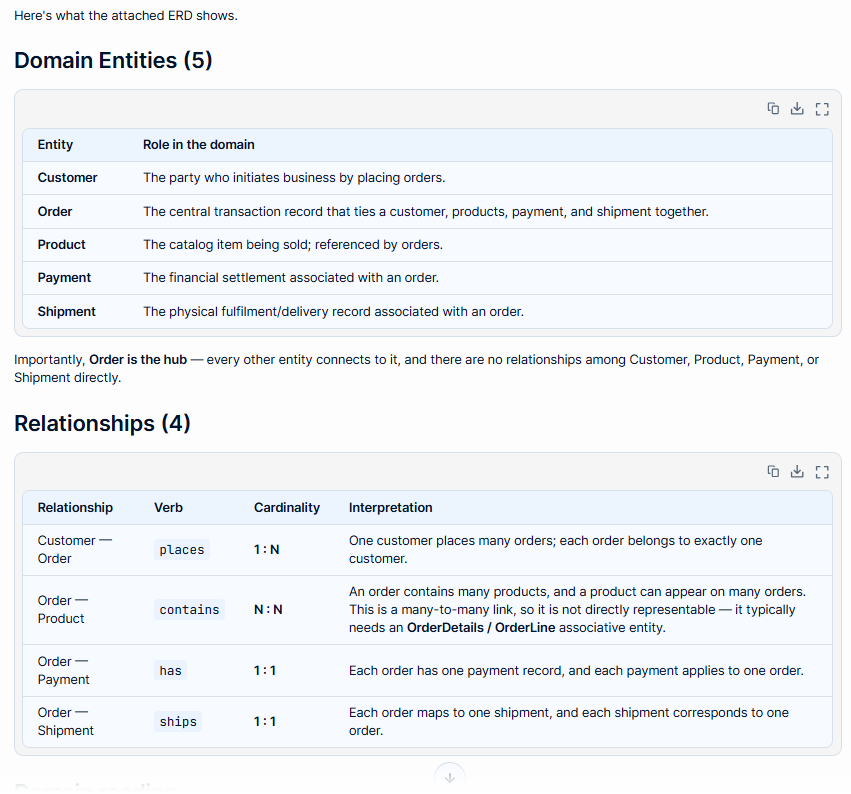The image size is (851, 794).
Task: Select the 'Customer — Order' relationship cell
Action: click(74, 550)
